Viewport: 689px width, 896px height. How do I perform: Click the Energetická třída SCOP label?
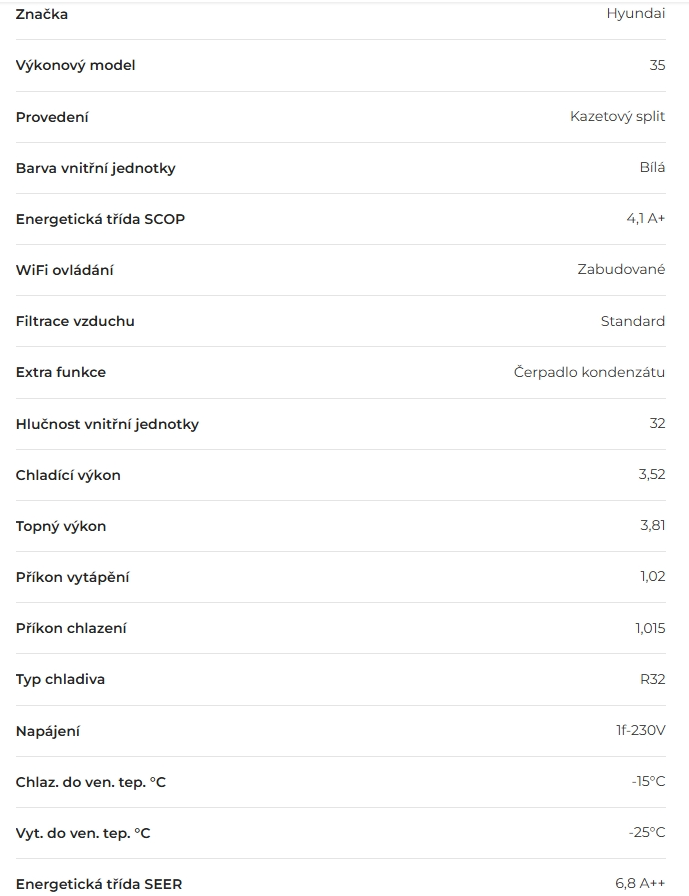[x=100, y=219]
